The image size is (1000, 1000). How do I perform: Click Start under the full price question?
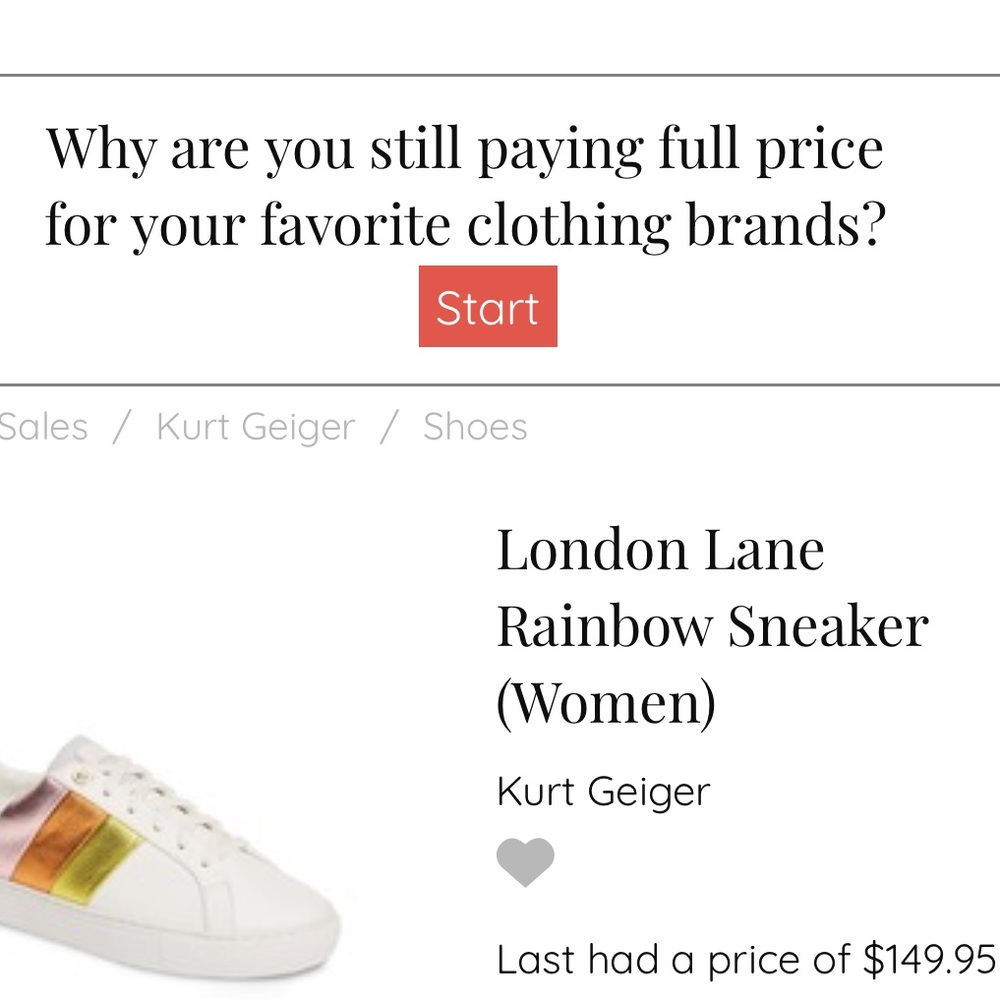coord(487,307)
